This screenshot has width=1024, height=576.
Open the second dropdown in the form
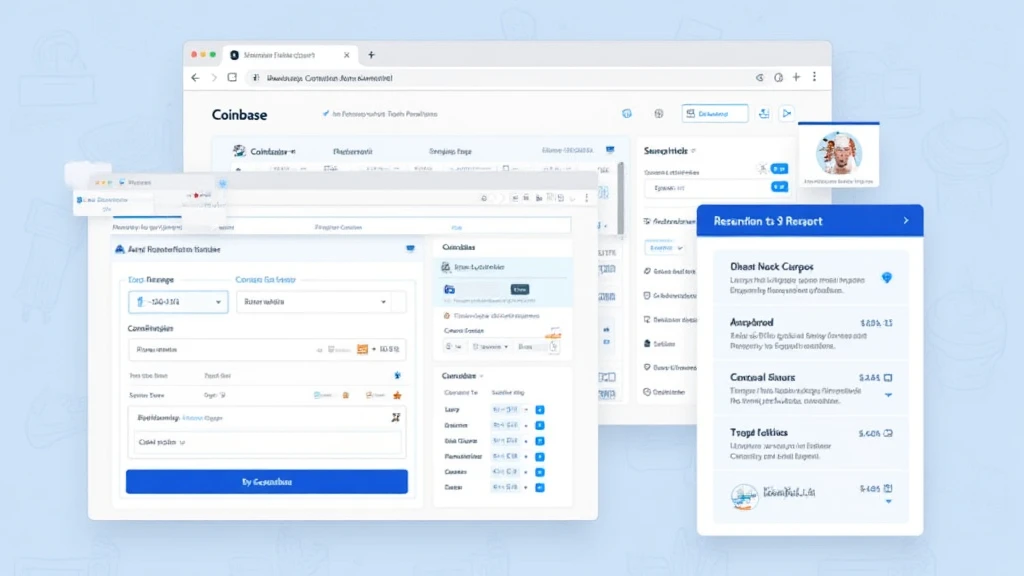tap(320, 301)
